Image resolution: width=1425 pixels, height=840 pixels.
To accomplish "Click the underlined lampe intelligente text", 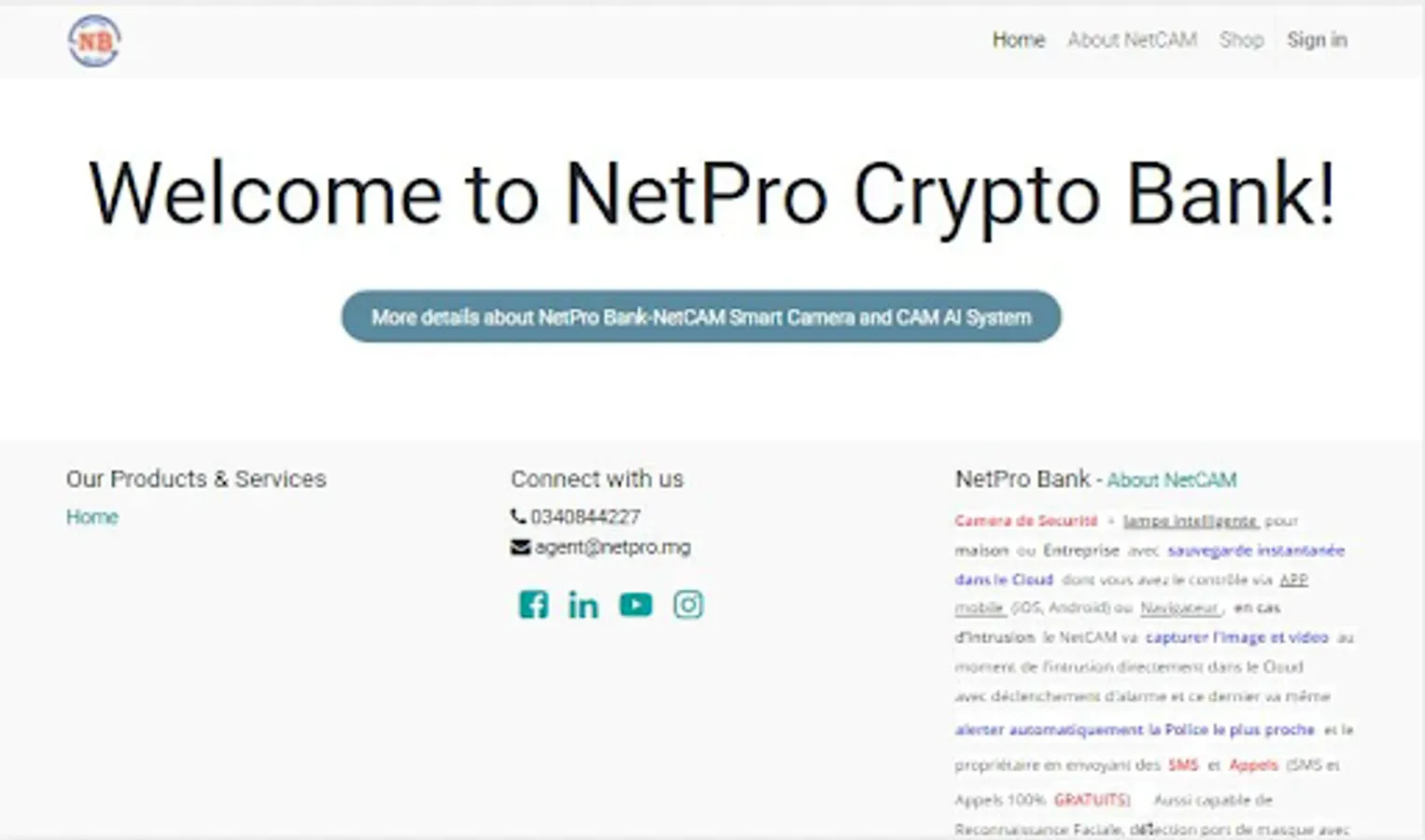I will tap(1191, 521).
